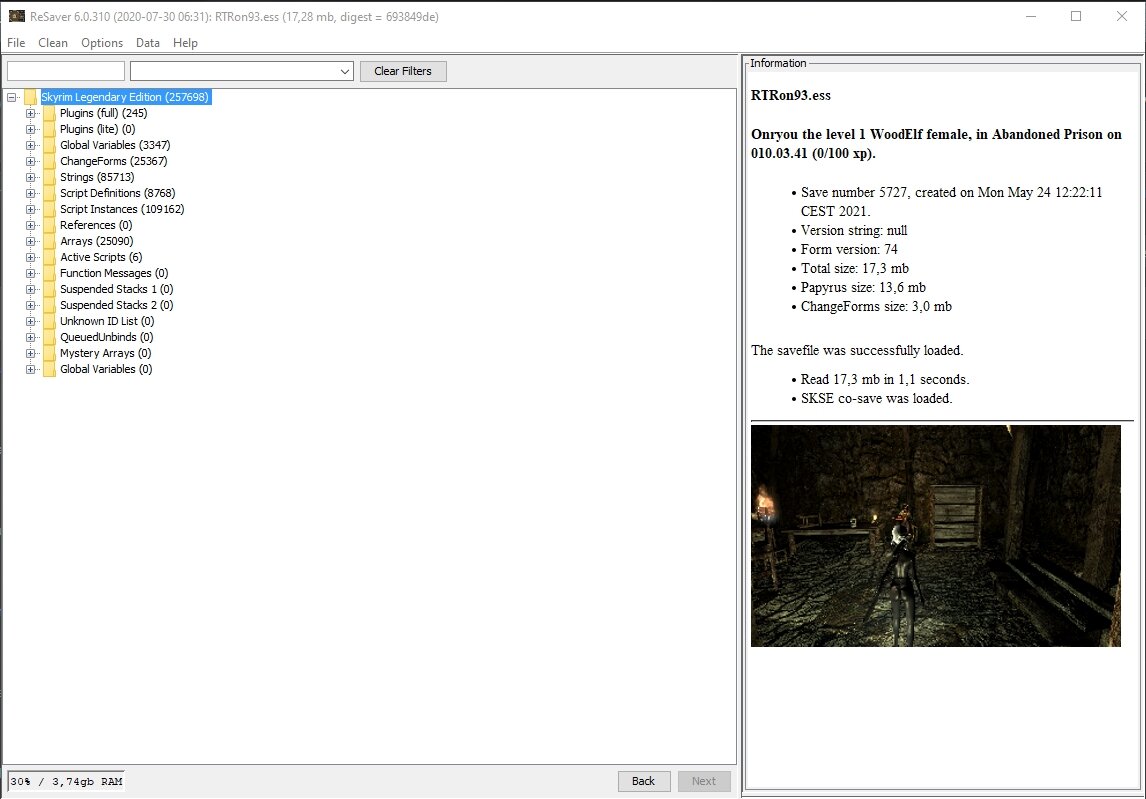Expand the ChangeForms node
1146x799 pixels.
[31, 162]
